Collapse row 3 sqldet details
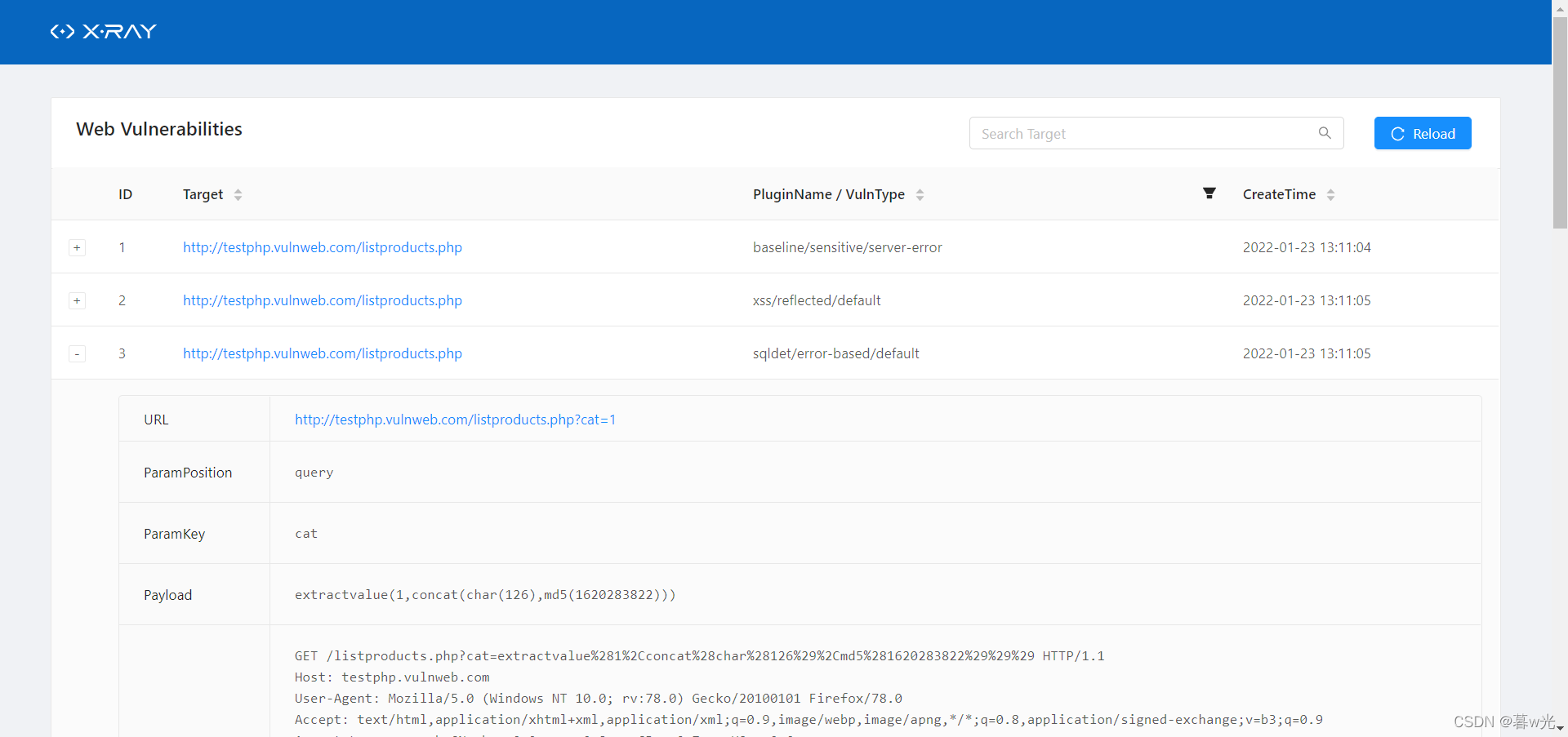This screenshot has width=1568, height=737. (77, 353)
